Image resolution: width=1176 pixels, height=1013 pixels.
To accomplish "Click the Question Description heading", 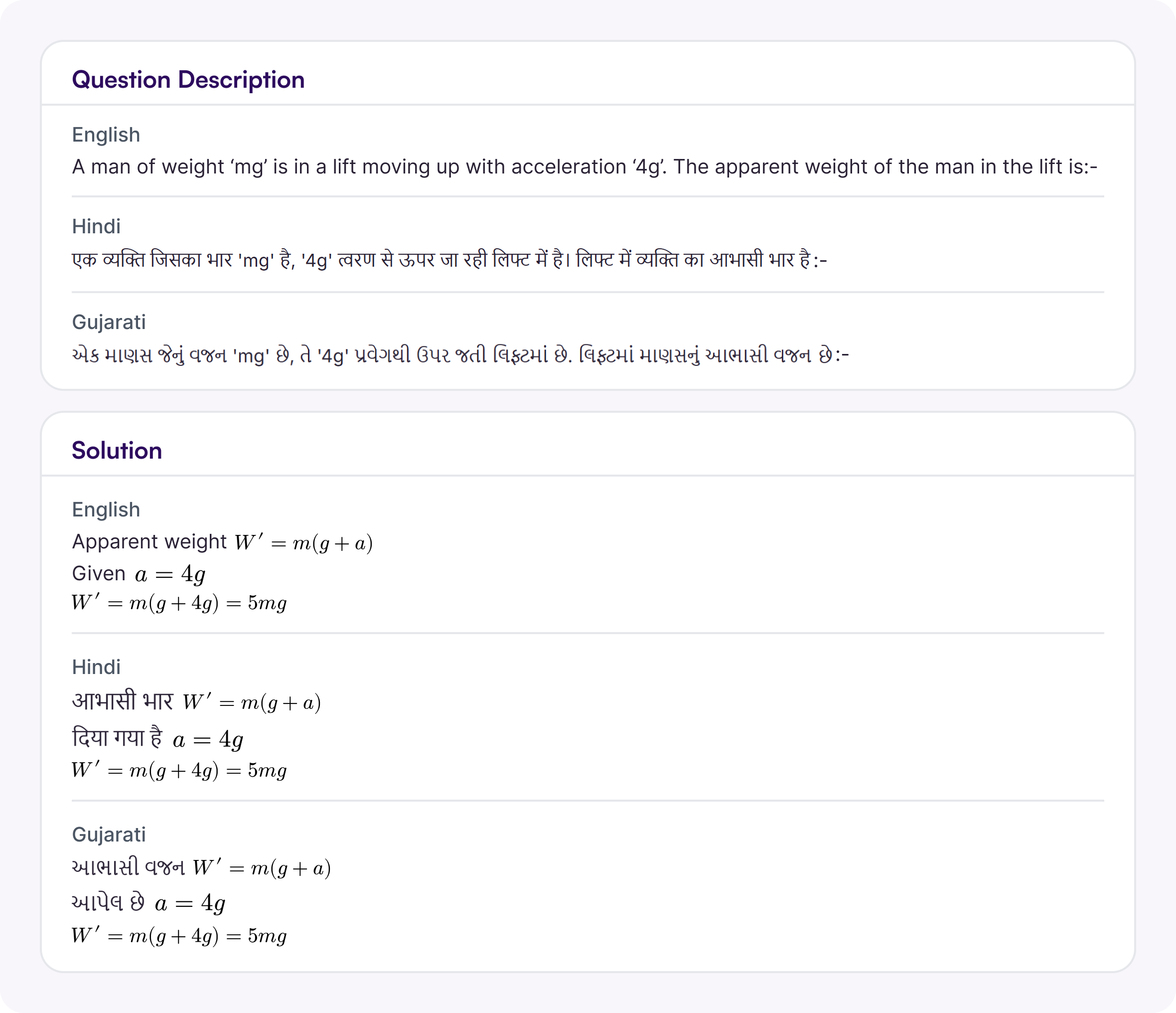I will coord(188,80).
